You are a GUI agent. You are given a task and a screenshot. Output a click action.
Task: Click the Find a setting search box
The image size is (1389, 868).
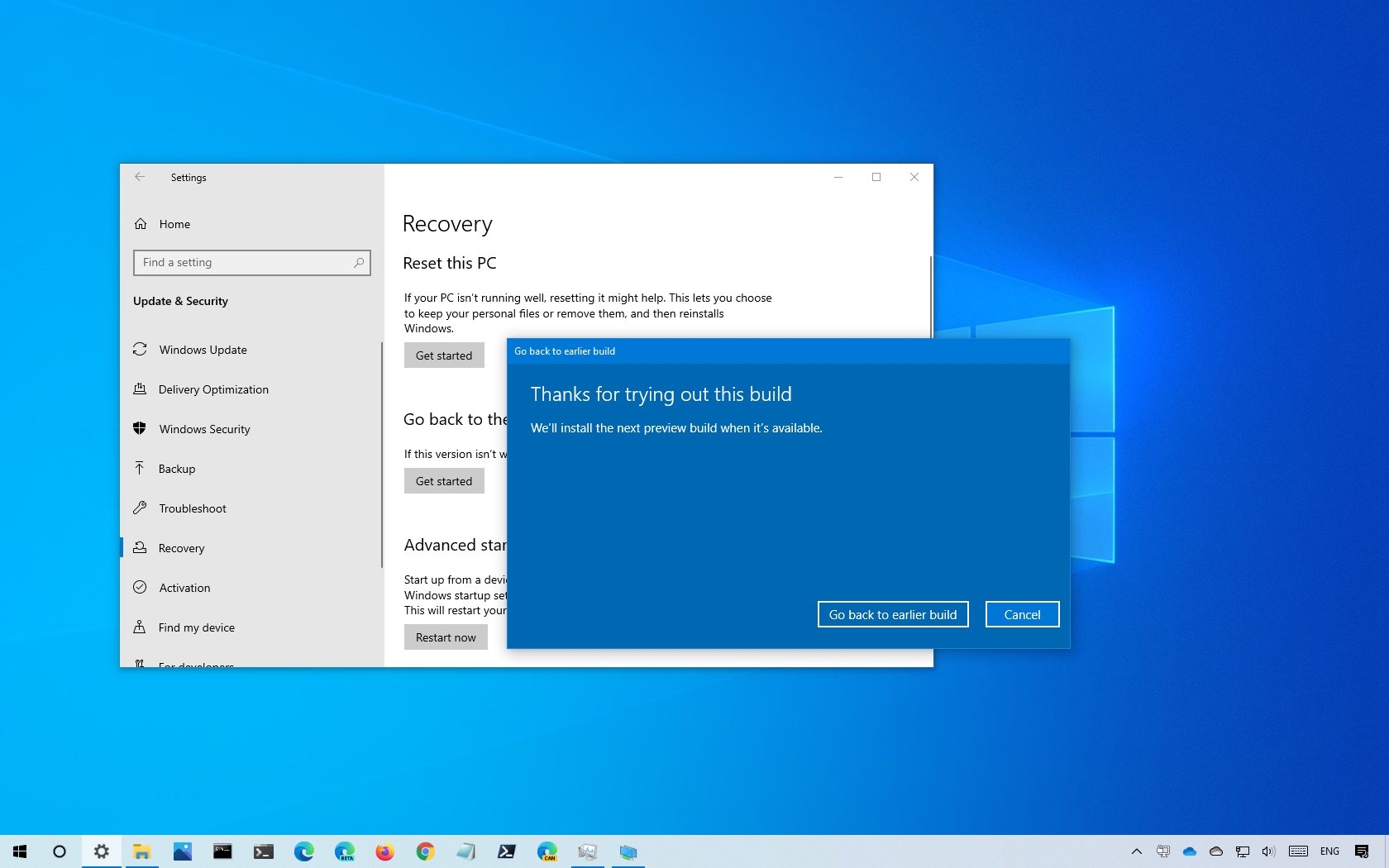click(252, 262)
